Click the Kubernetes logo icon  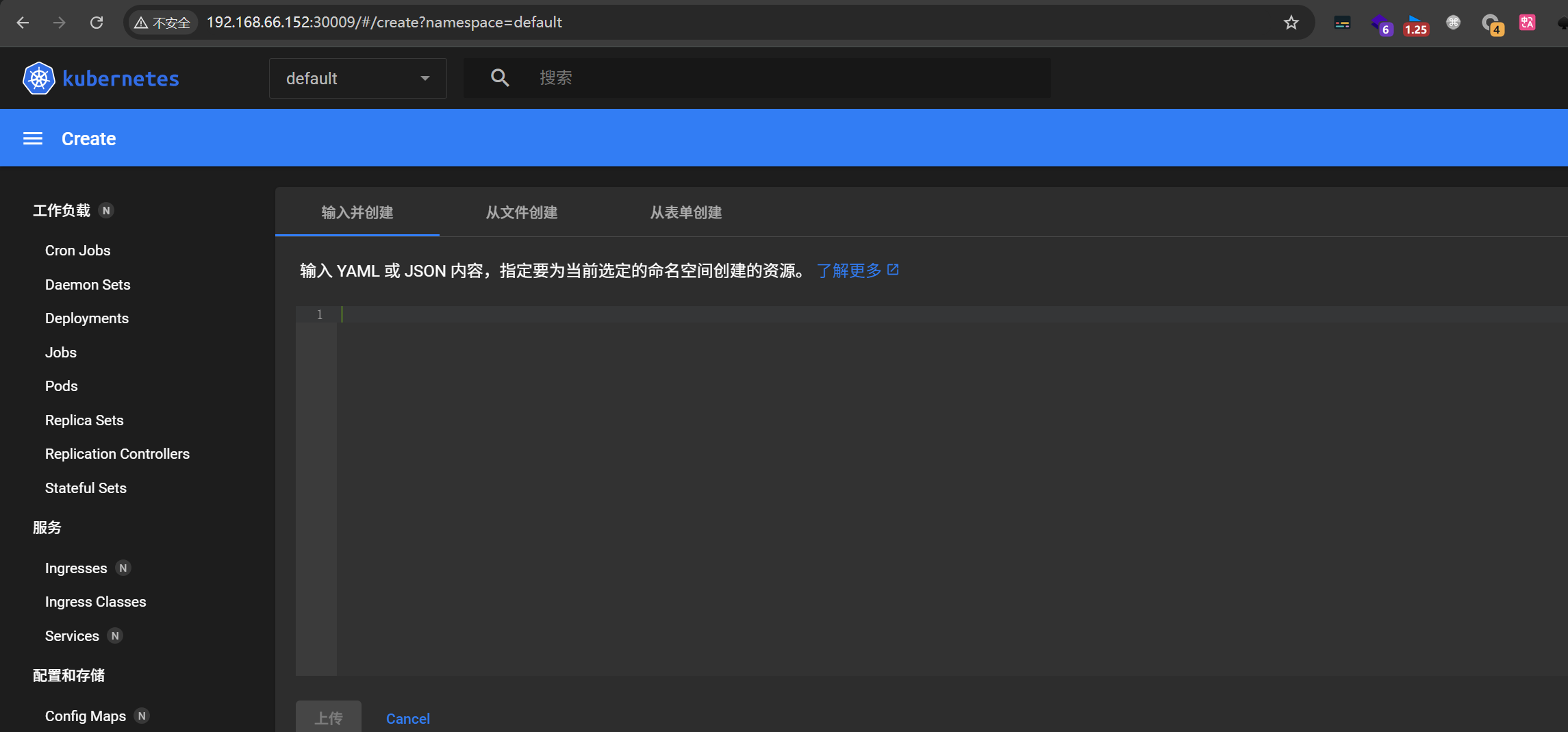pos(38,78)
